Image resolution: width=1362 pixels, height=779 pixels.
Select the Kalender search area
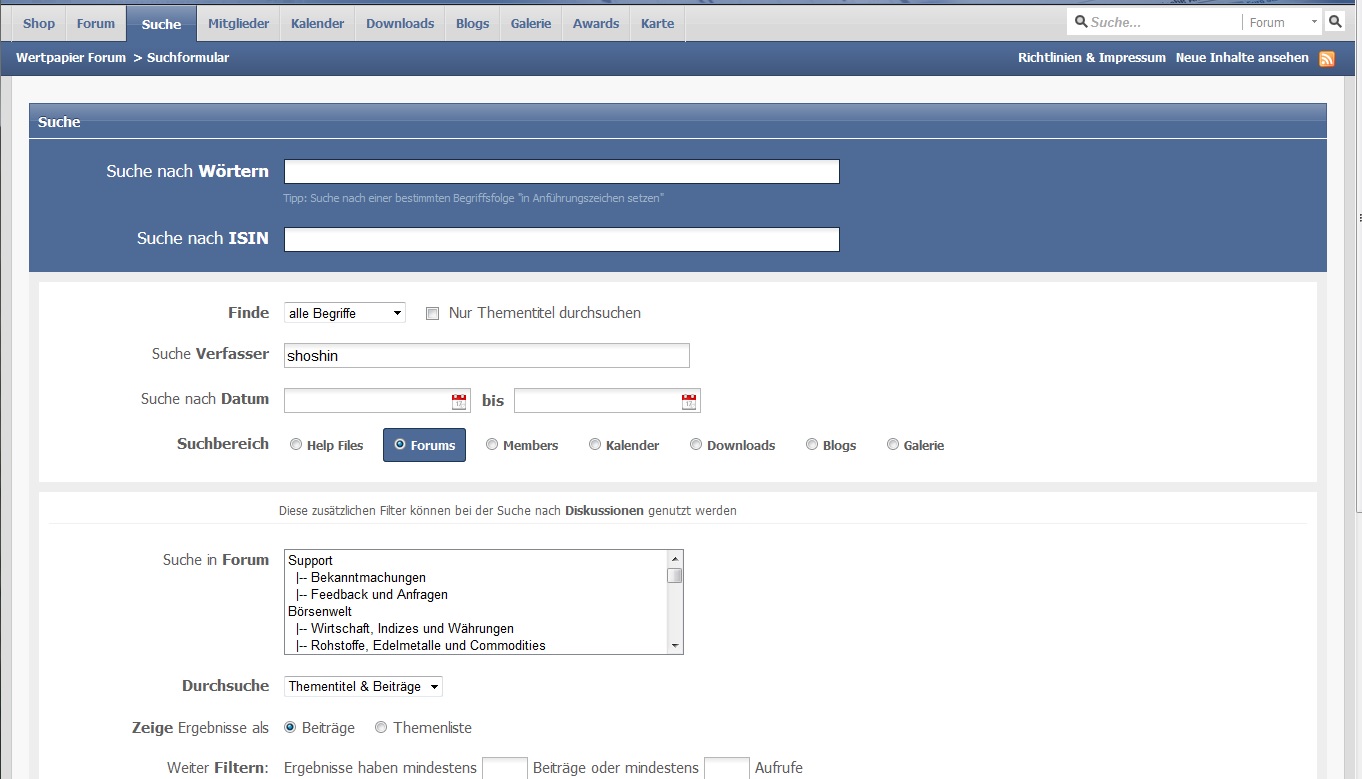(595, 445)
